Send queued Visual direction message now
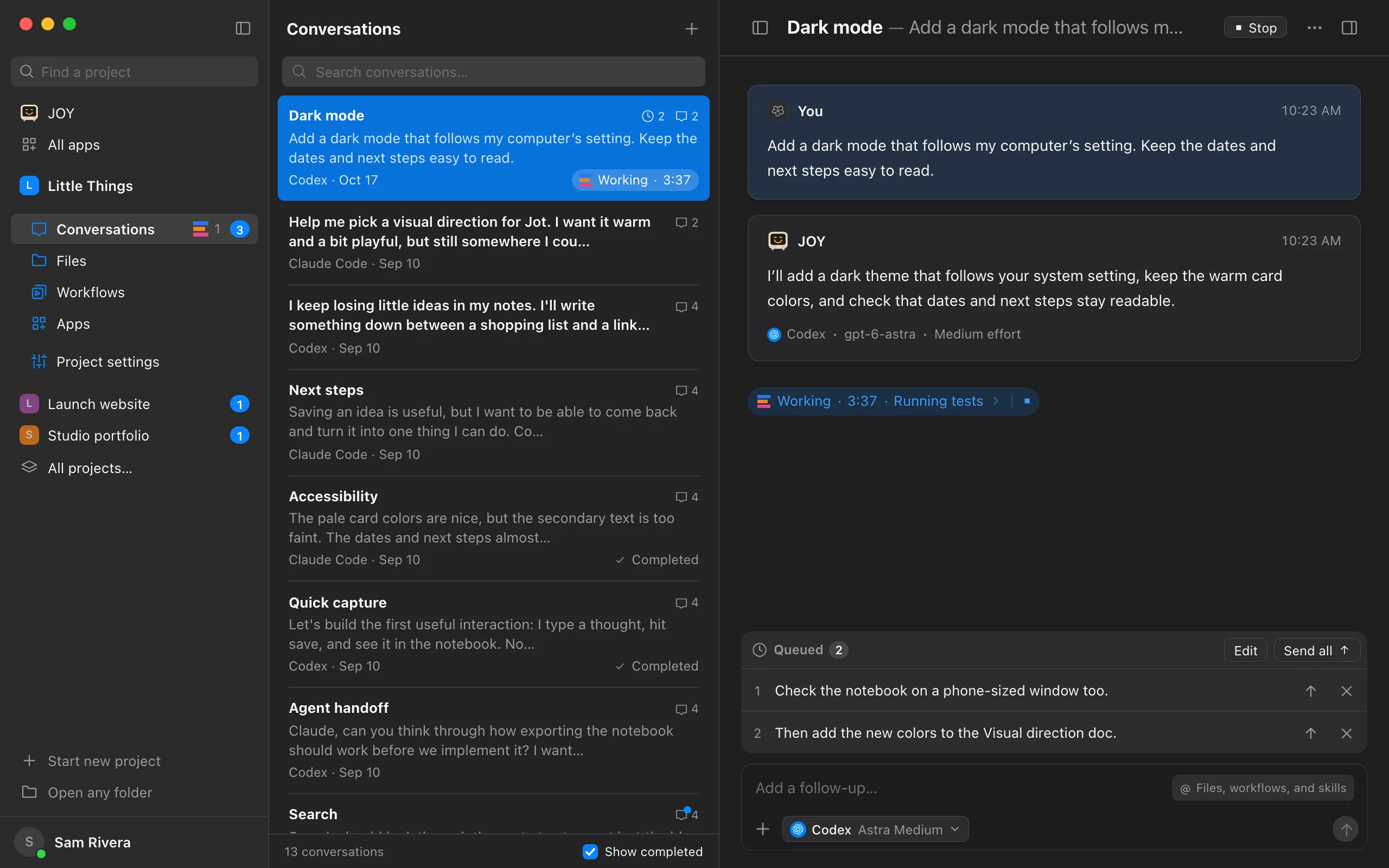1389x868 pixels. [x=1310, y=733]
